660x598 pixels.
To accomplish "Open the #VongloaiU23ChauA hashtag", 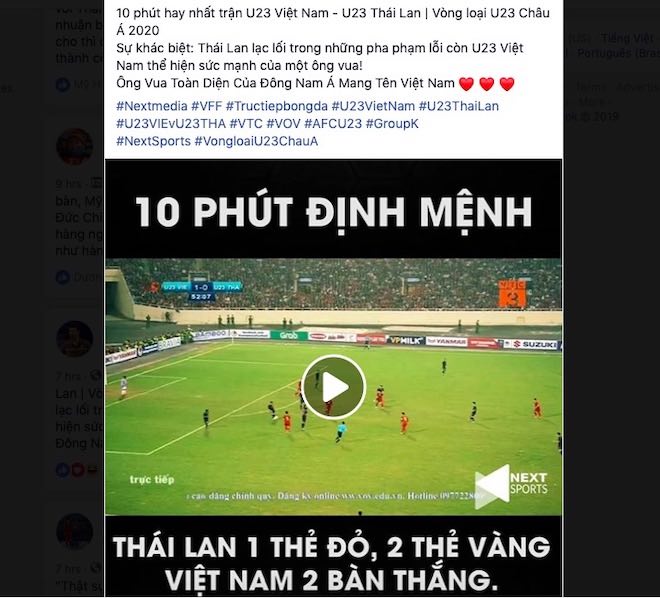I will click(x=256, y=141).
